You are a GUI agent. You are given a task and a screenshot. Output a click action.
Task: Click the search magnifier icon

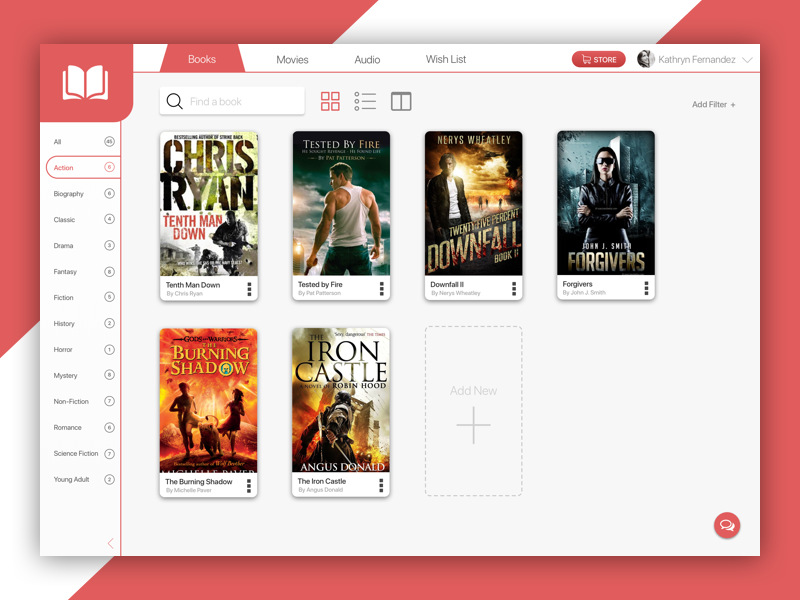point(174,101)
